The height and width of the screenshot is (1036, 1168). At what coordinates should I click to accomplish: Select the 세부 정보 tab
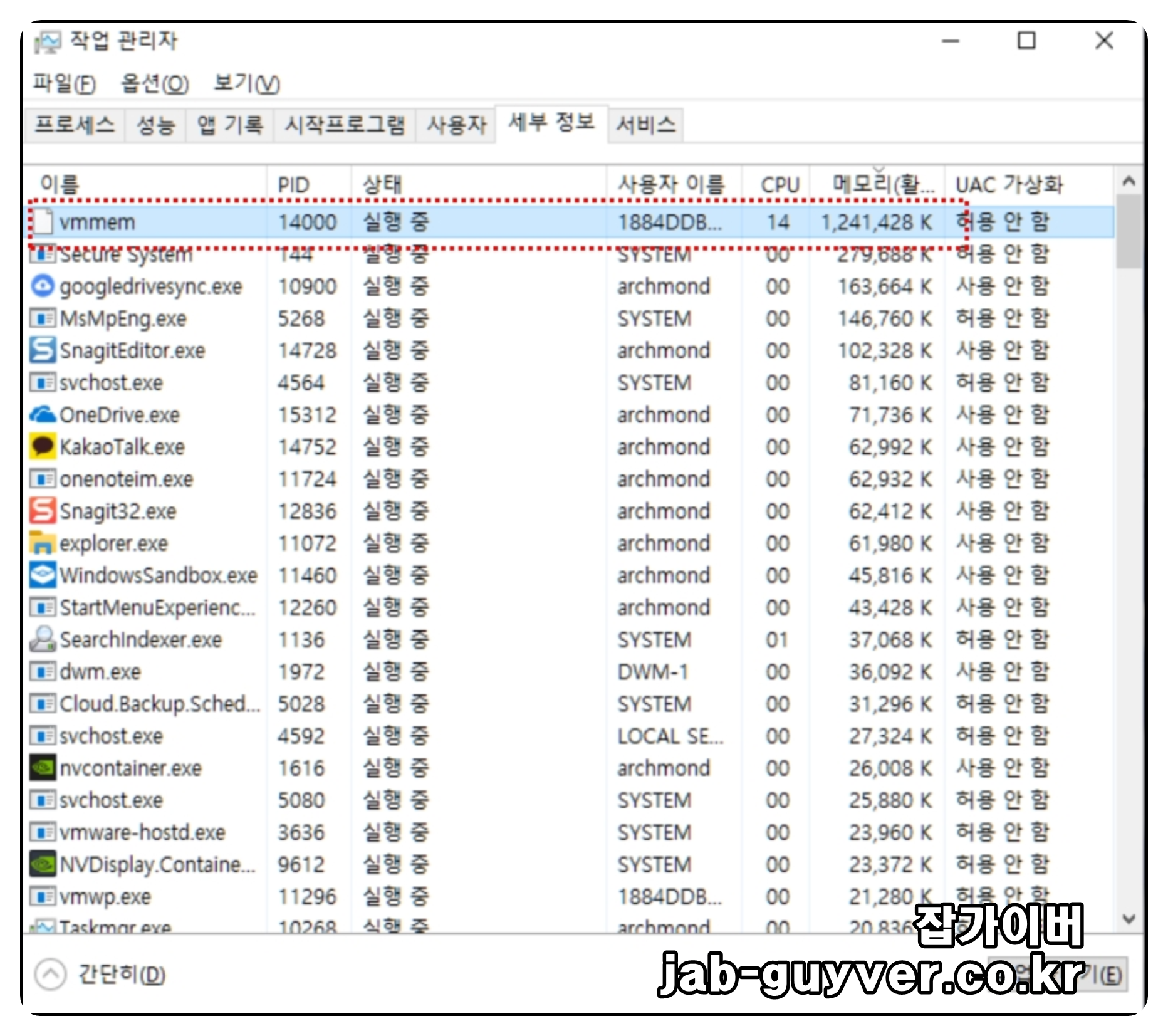(x=551, y=122)
